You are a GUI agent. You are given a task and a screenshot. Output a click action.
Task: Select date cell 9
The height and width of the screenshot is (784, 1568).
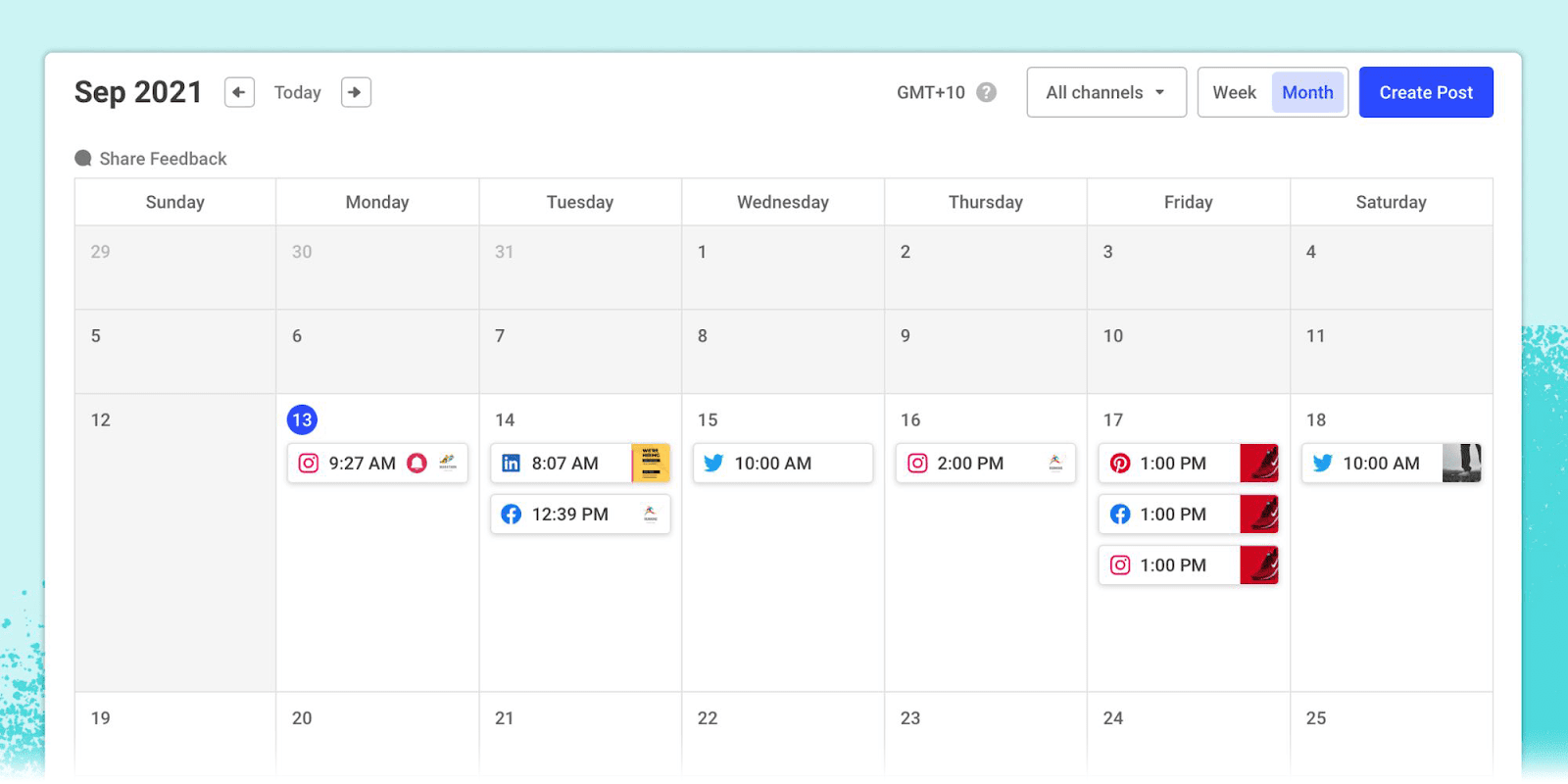click(x=986, y=352)
